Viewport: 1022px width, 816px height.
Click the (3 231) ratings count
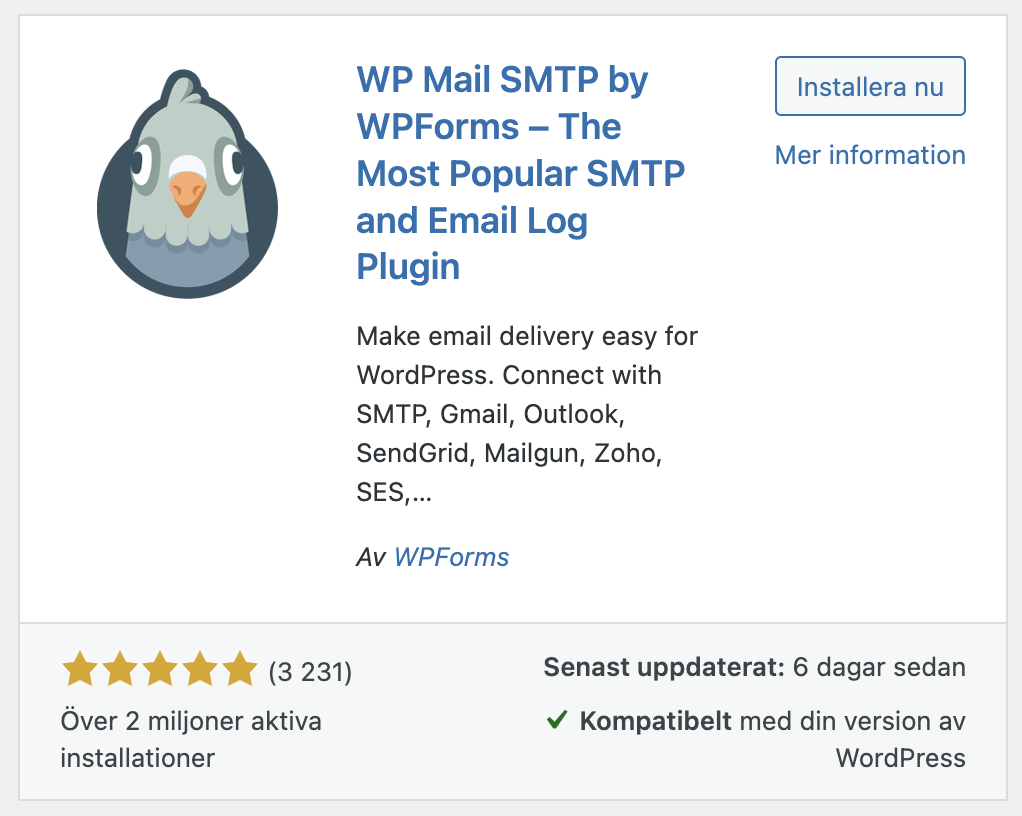310,672
